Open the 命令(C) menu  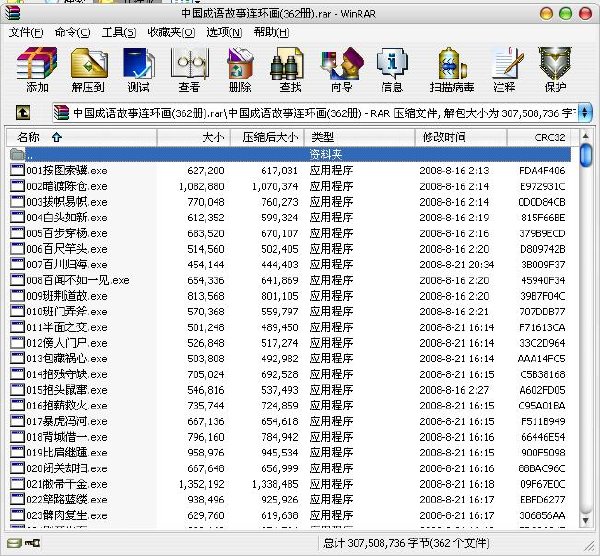click(x=72, y=33)
